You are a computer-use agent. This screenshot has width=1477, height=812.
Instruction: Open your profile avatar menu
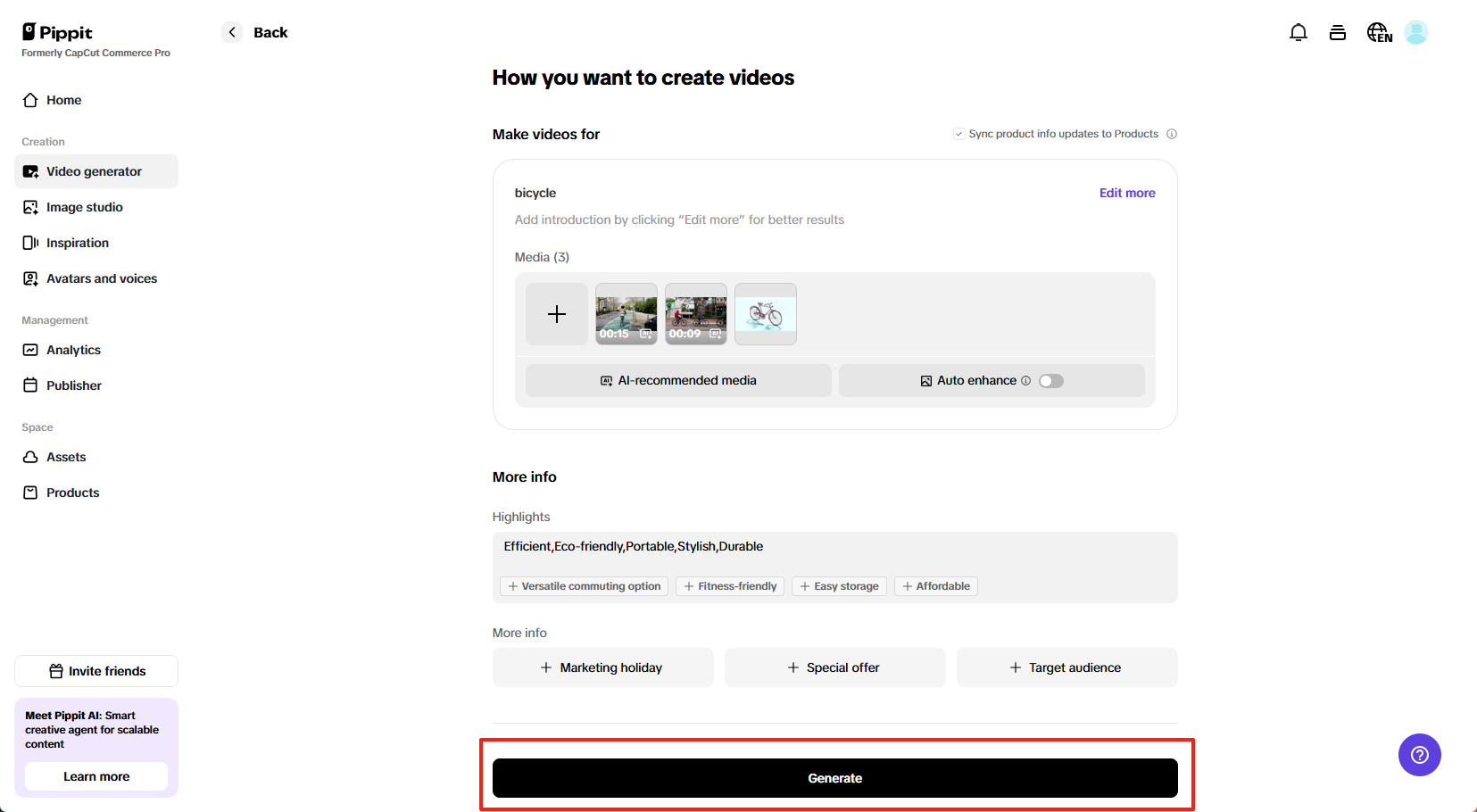(1417, 31)
